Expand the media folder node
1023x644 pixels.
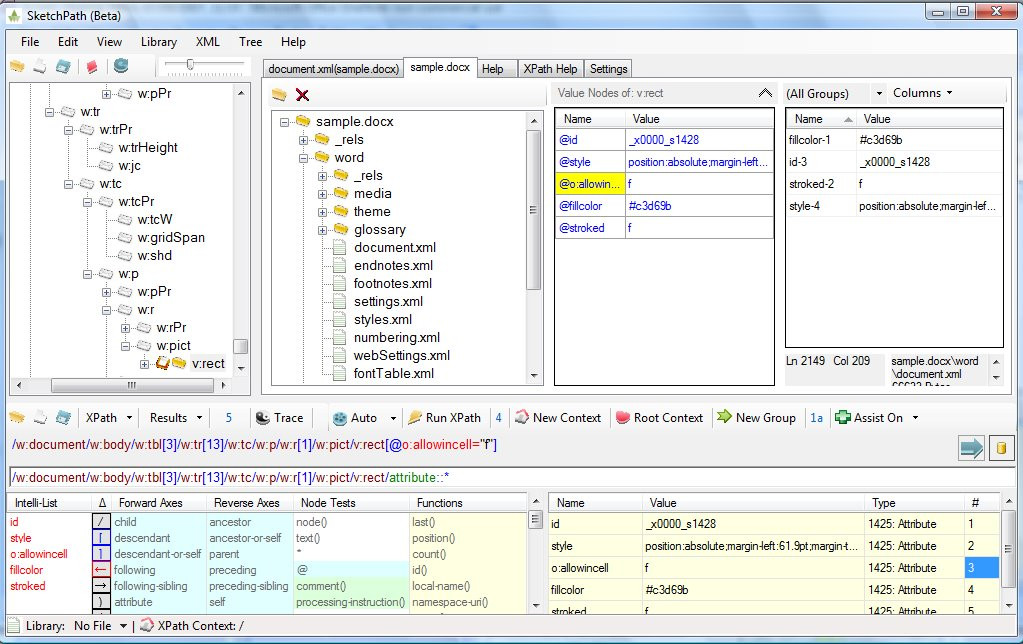[323, 194]
